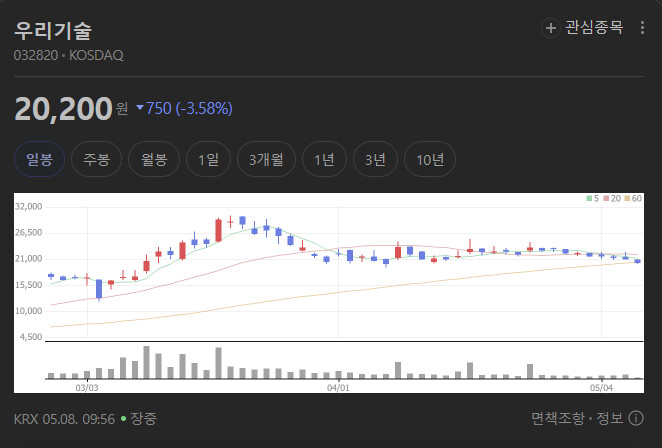Switch to 주봉 weekly candle tab

click(x=97, y=159)
